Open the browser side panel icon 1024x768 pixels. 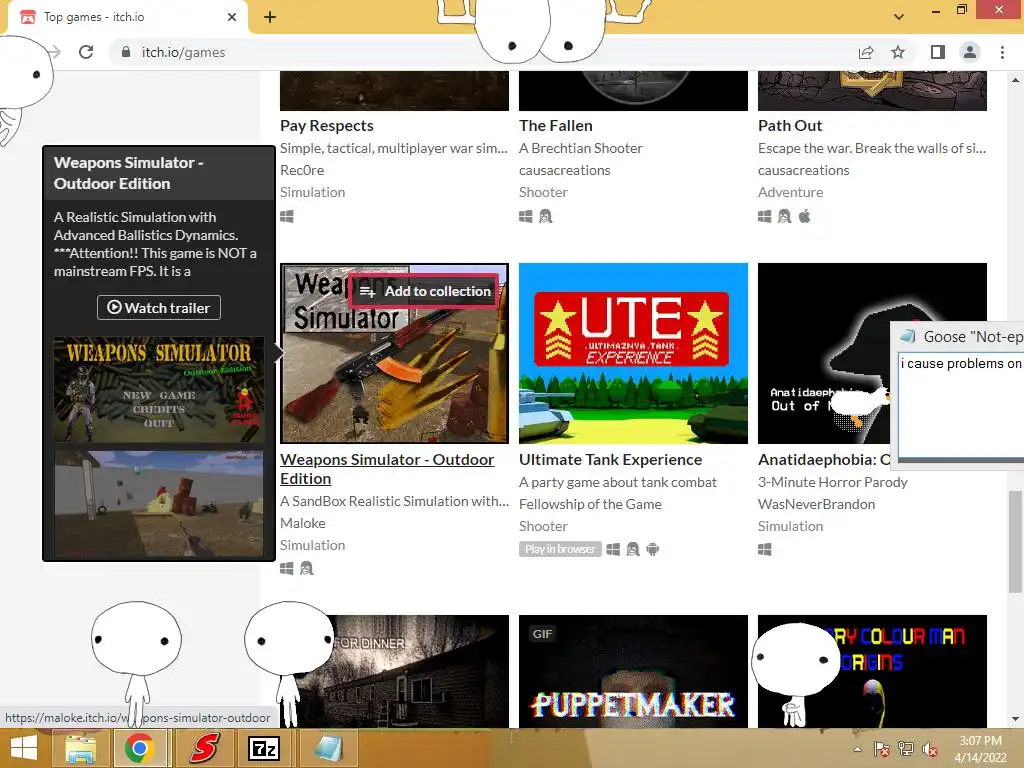click(938, 52)
